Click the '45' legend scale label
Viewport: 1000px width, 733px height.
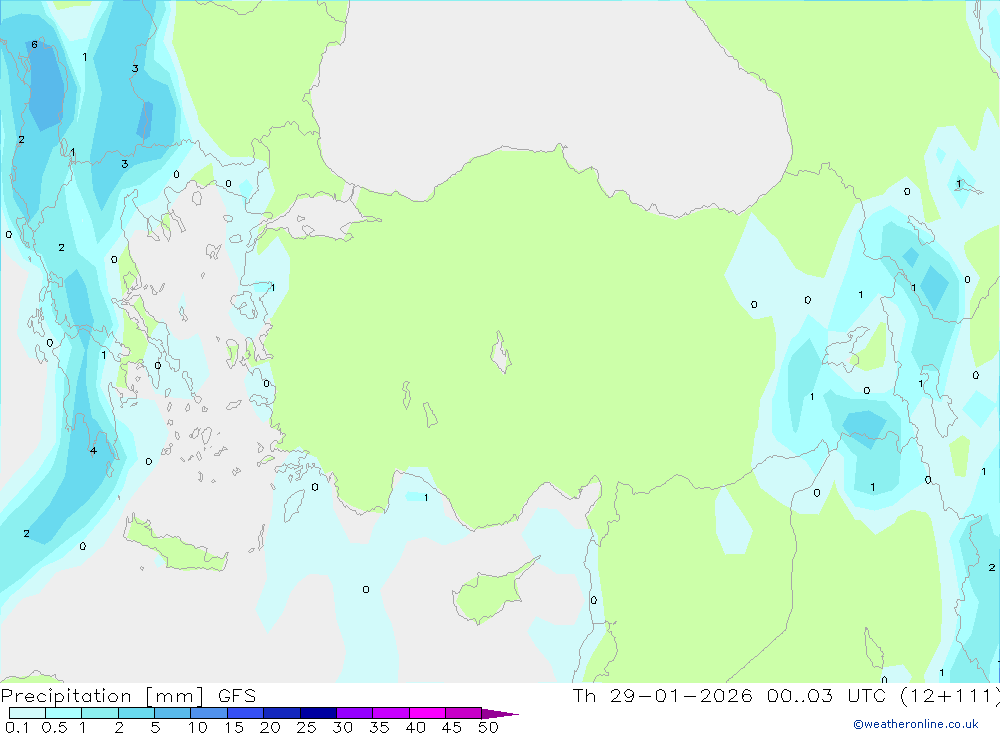pyautogui.click(x=452, y=727)
